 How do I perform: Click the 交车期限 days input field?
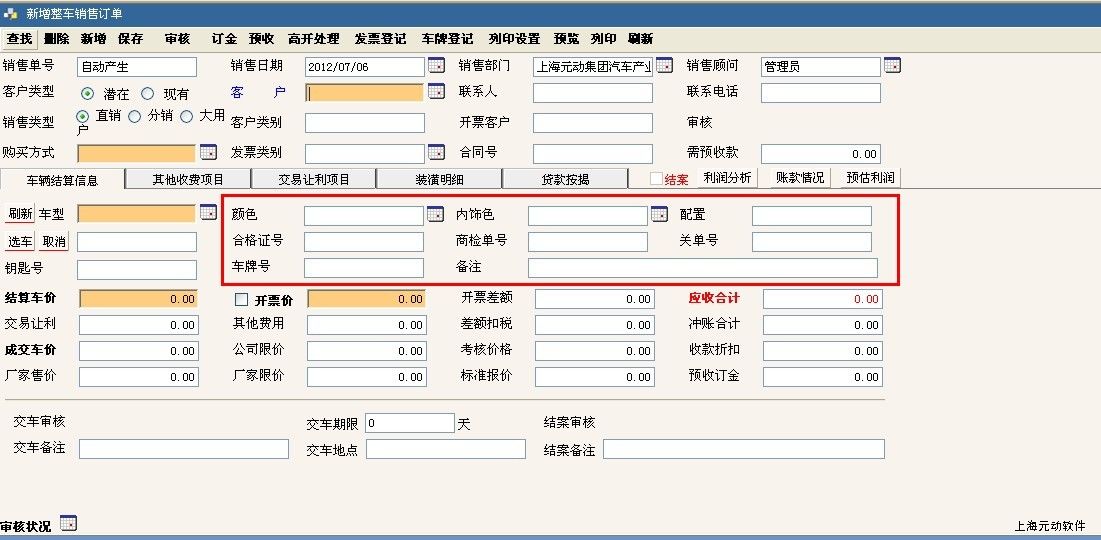click(x=409, y=423)
